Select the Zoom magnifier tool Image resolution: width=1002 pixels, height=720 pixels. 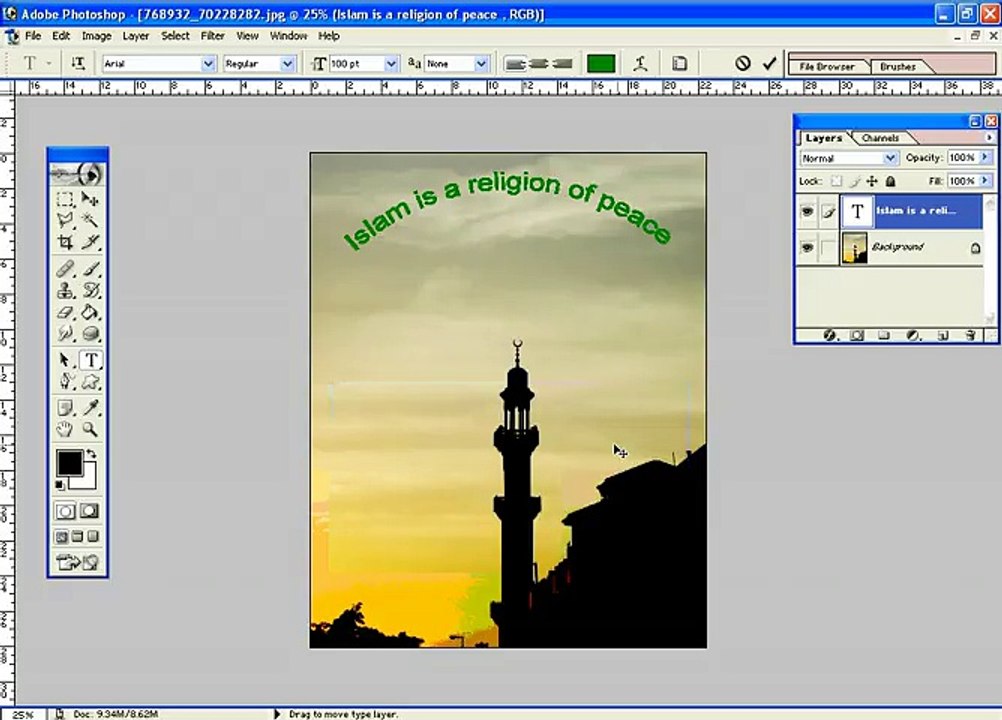coord(90,429)
